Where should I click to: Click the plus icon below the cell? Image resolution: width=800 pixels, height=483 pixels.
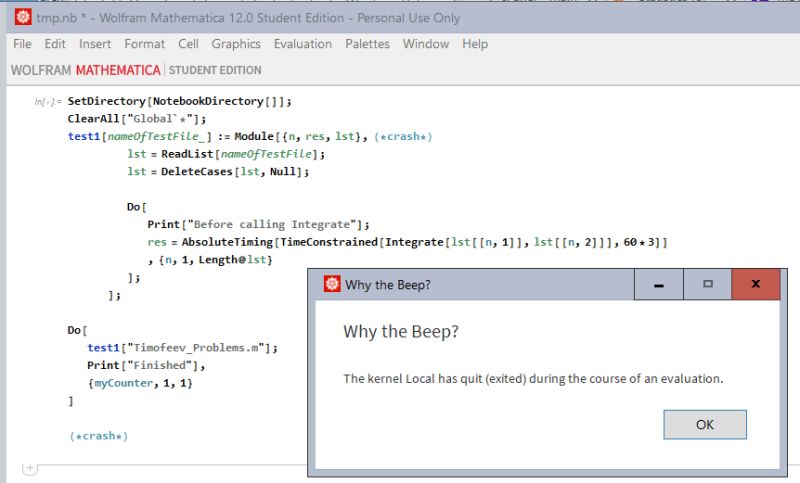30,467
